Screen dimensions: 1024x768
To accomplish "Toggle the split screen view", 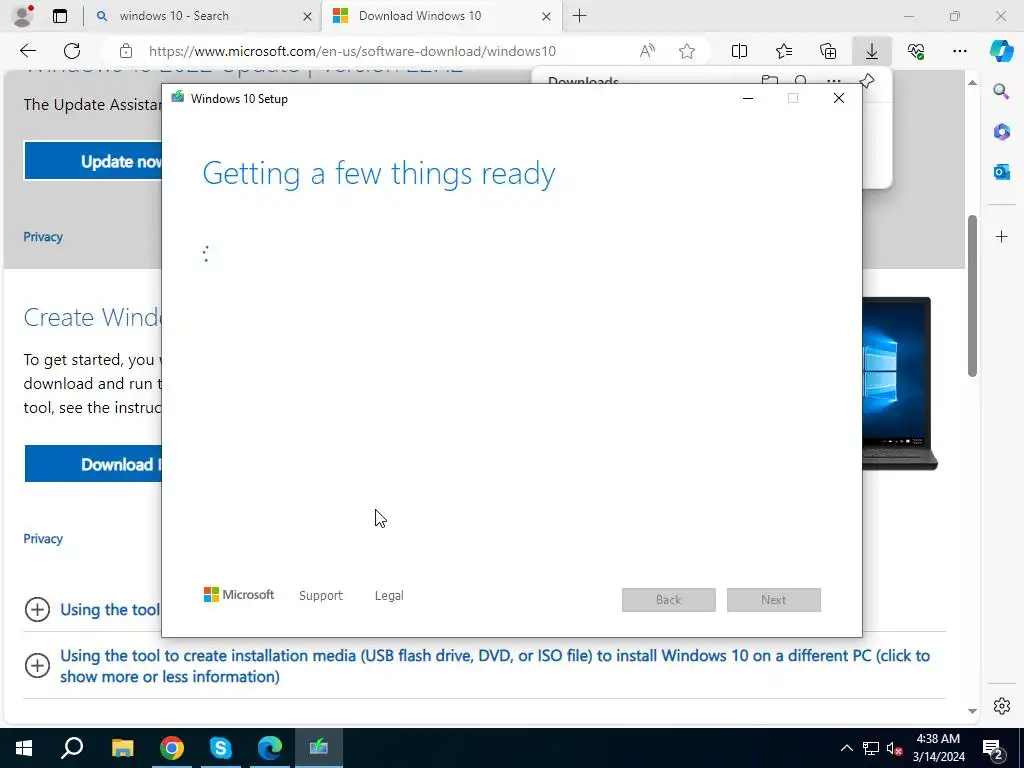I will pos(739,51).
